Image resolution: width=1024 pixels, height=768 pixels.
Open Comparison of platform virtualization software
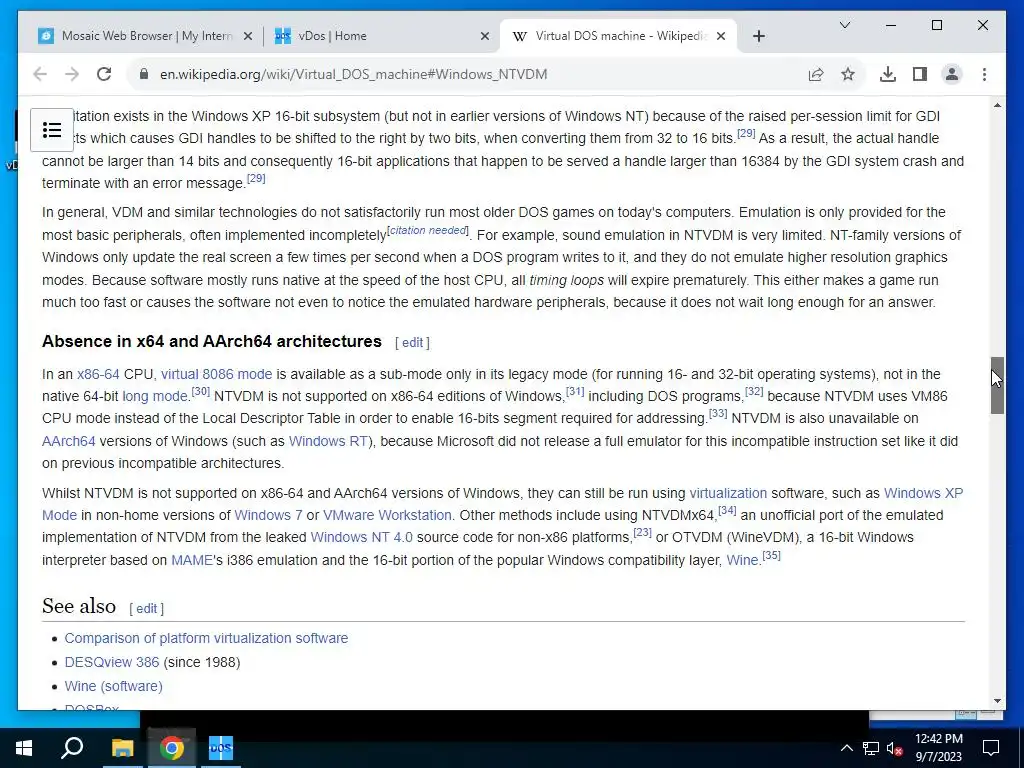pos(206,638)
